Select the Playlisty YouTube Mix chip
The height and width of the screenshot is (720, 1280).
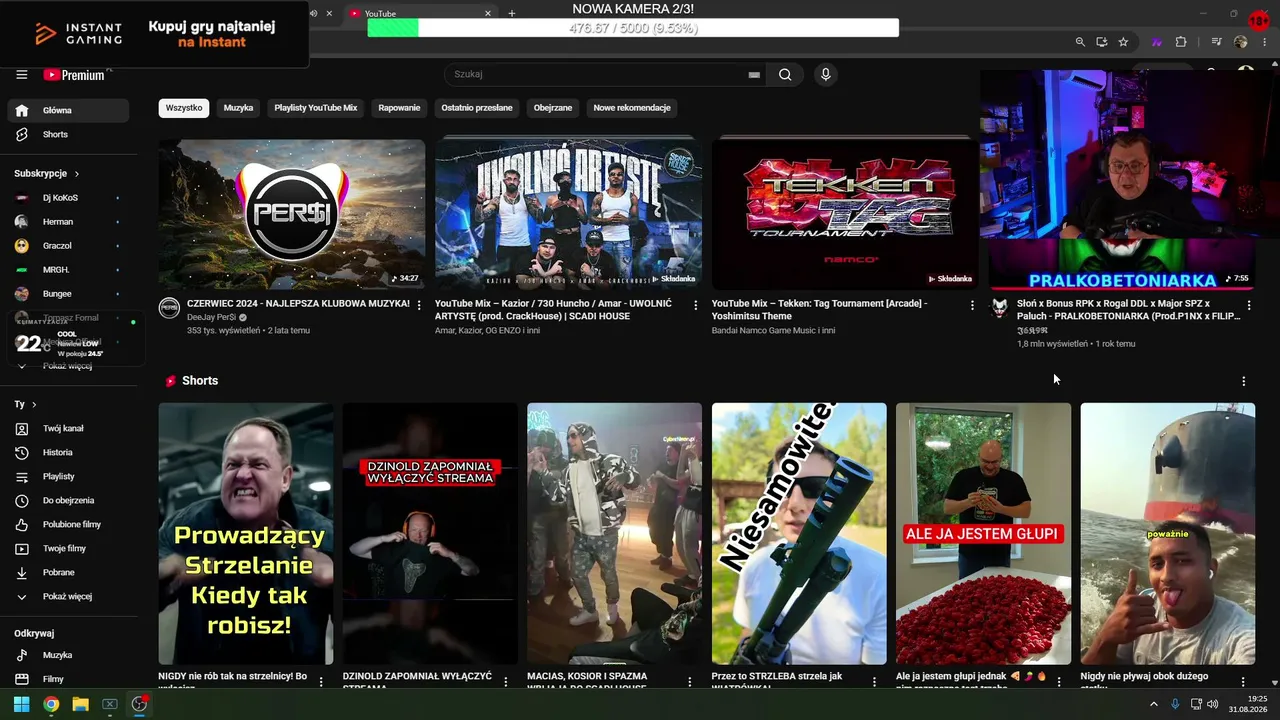pos(316,108)
